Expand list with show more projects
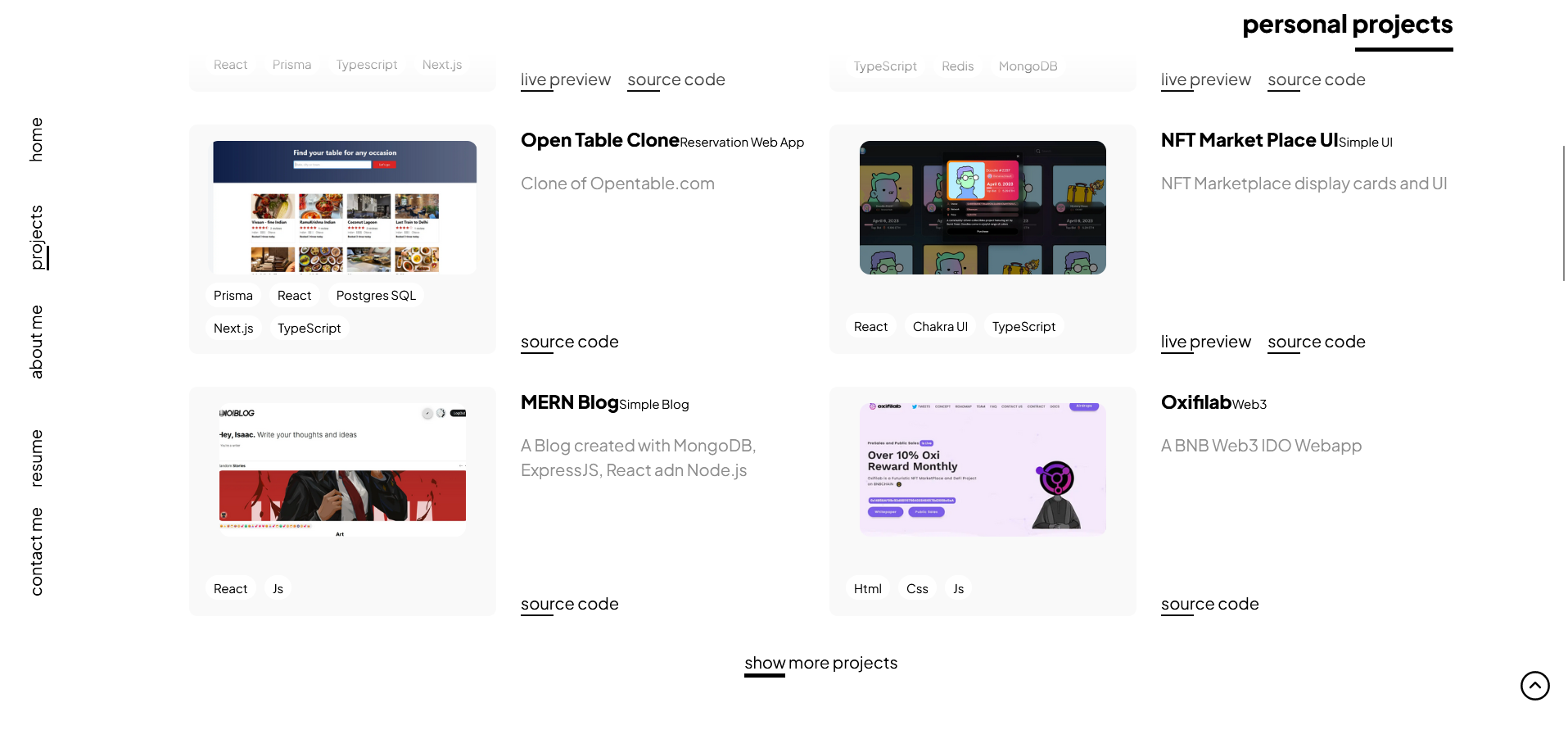Viewport: 1568px width, 730px height. pos(820,663)
